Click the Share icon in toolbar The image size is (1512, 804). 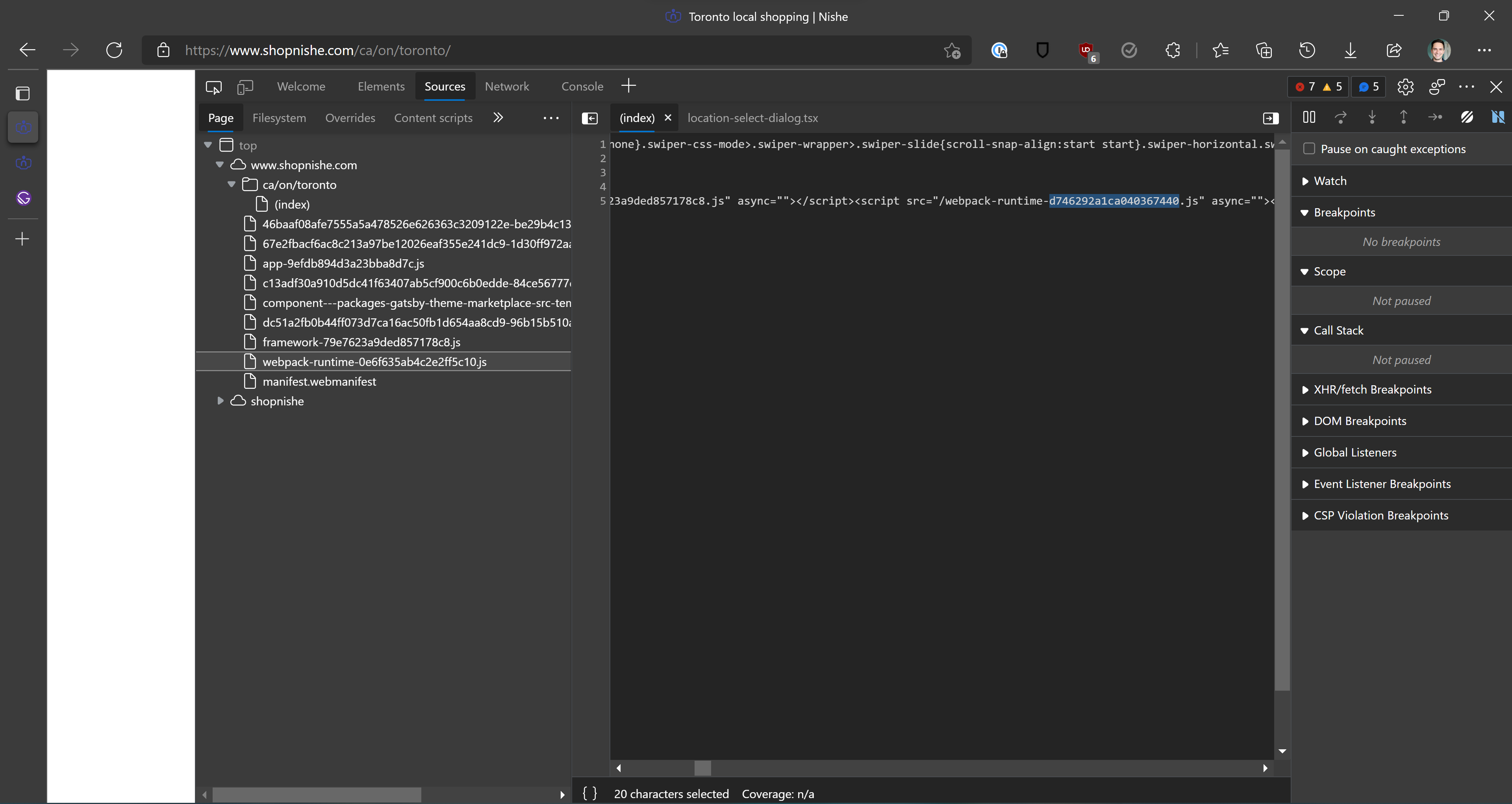pyautogui.click(x=1393, y=50)
